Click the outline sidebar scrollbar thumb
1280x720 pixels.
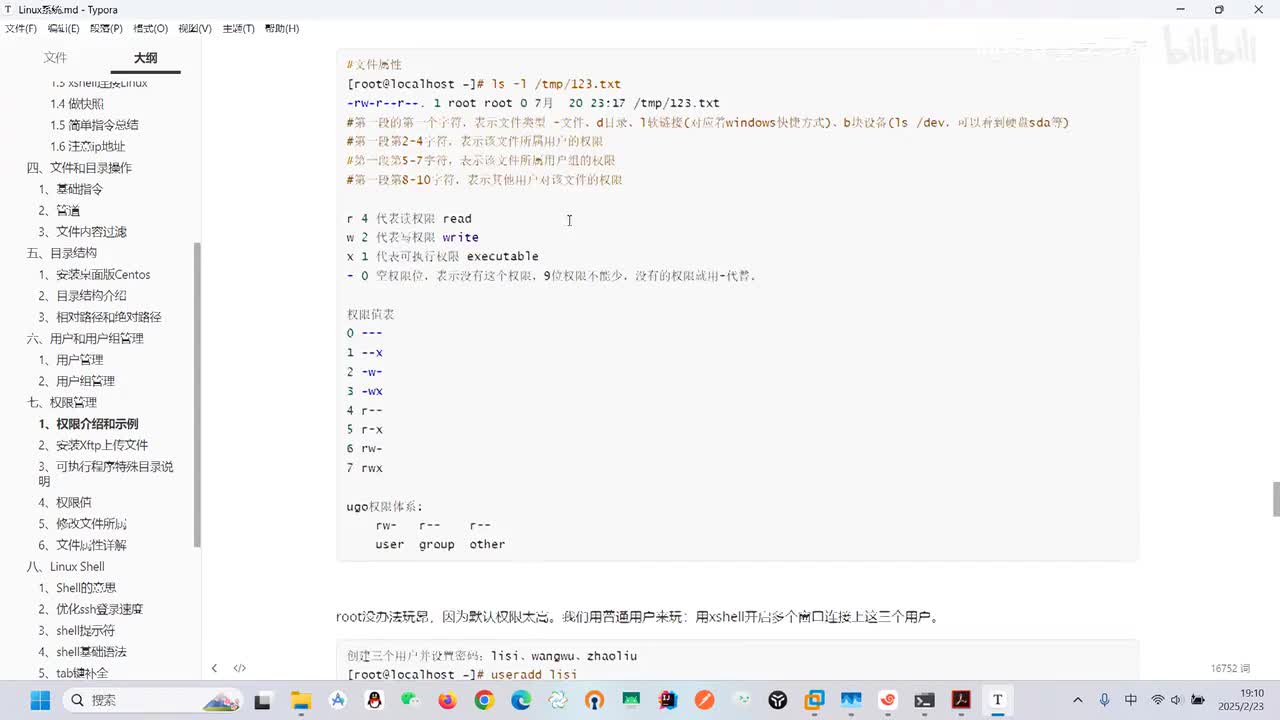197,395
